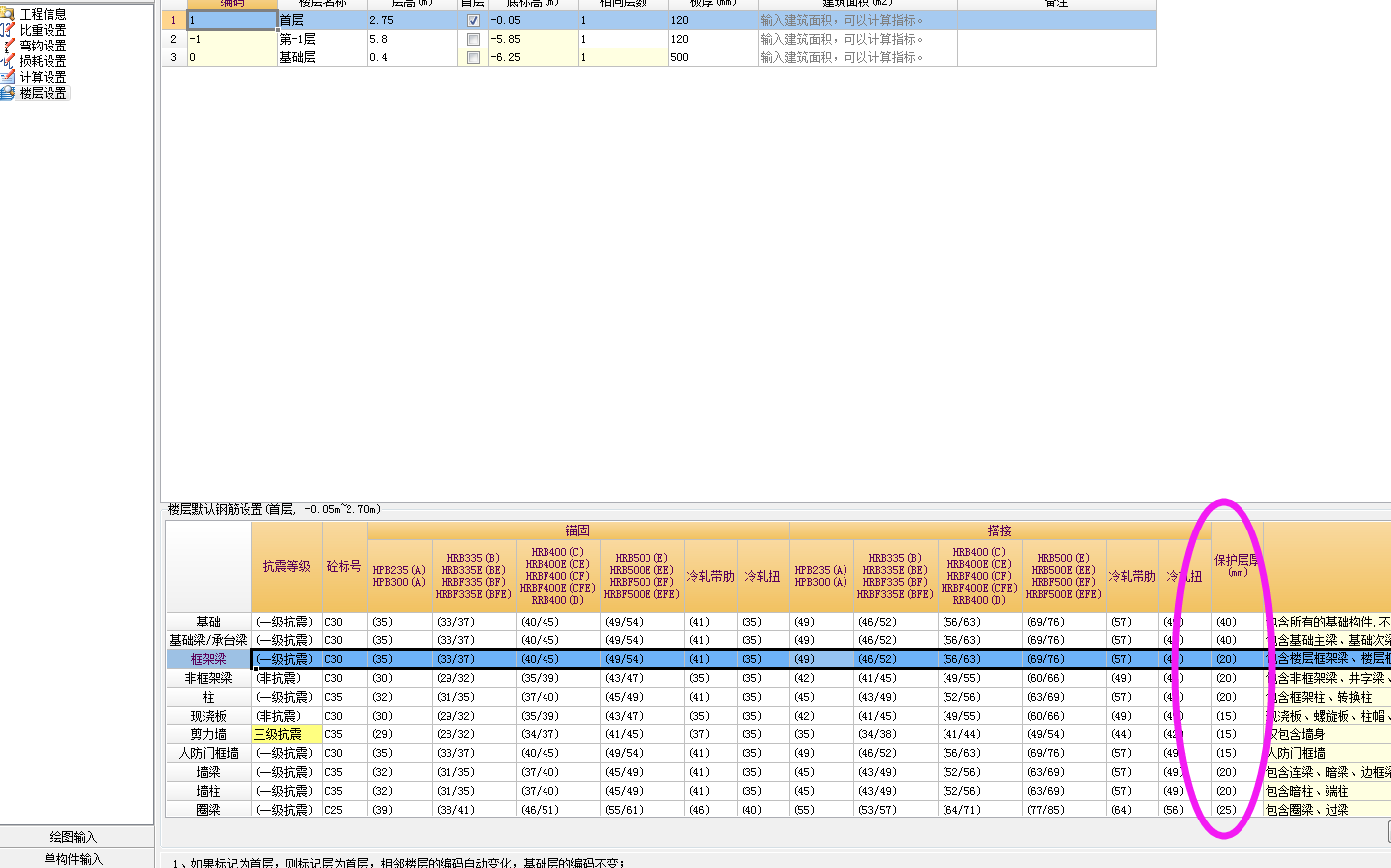The height and width of the screenshot is (868, 1391).
Task: Click the 底标高 cell showing -0.05
Action: click(x=533, y=20)
